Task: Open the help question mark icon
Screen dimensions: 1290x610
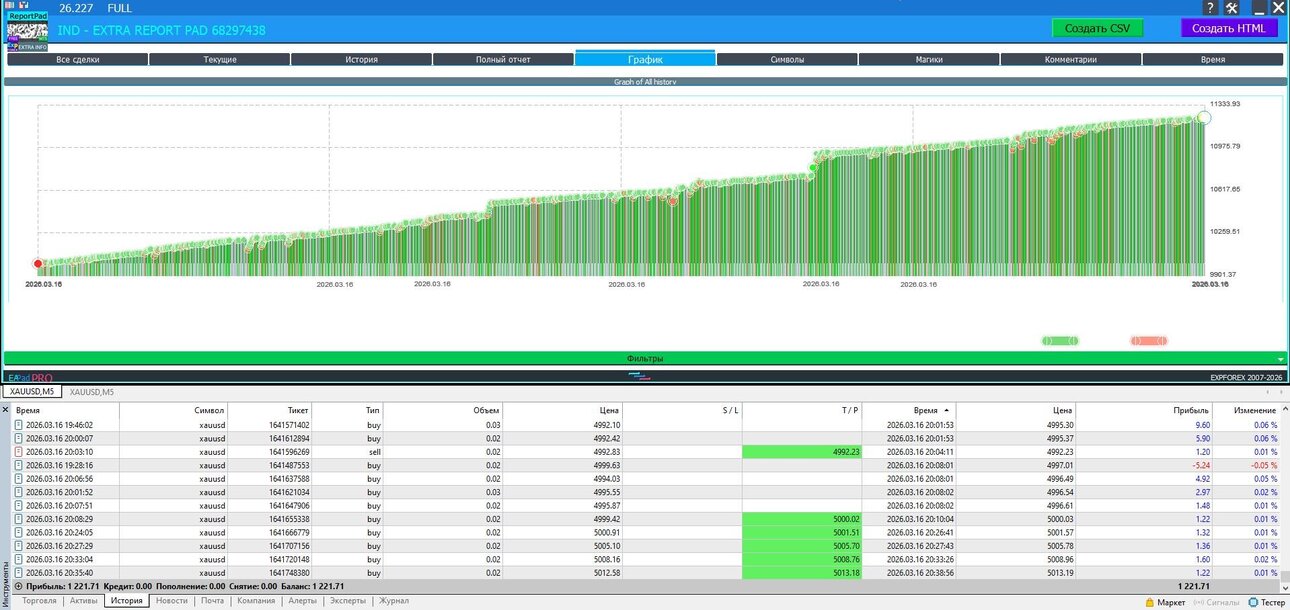Action: (1210, 8)
